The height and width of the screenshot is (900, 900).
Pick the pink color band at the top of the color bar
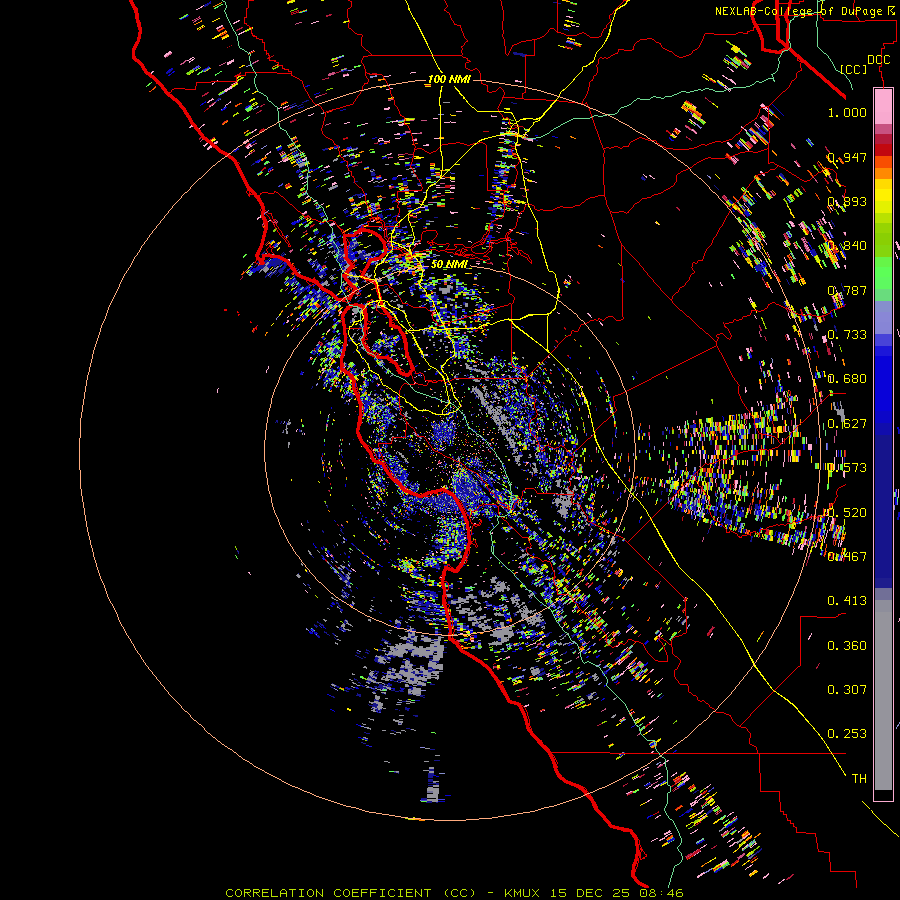pyautogui.click(x=883, y=107)
